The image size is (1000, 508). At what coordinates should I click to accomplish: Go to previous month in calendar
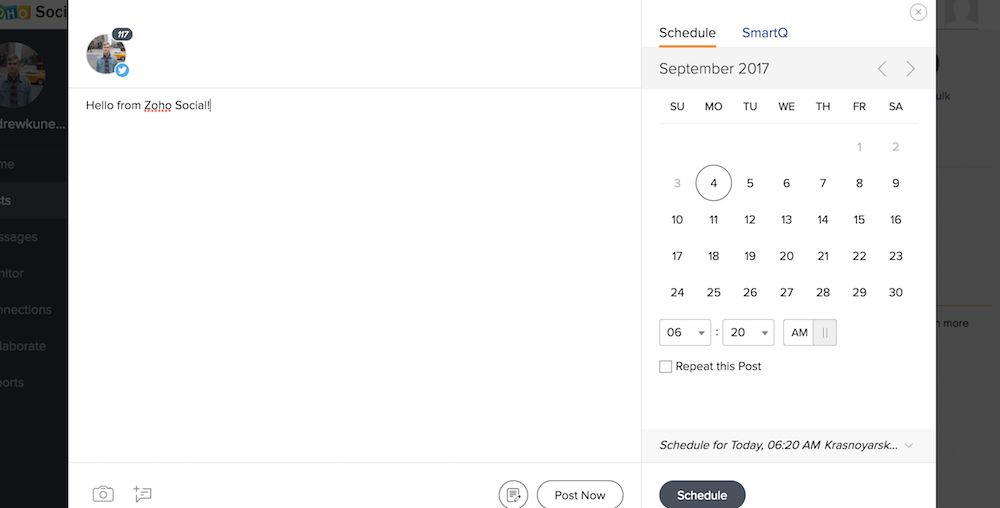pyautogui.click(x=882, y=69)
